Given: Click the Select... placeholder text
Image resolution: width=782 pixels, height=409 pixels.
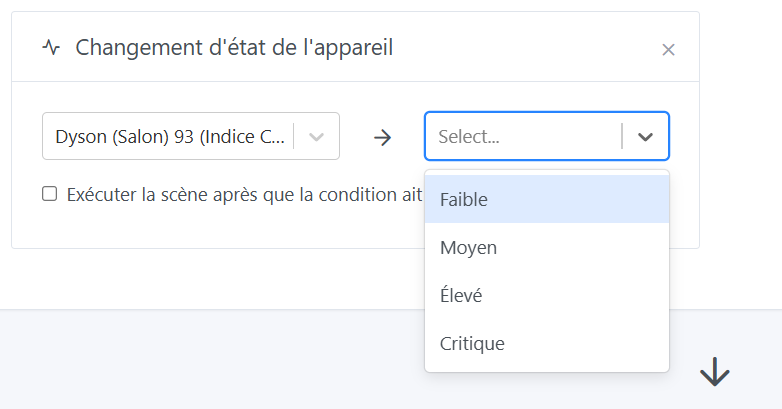Looking at the screenshot, I should pyautogui.click(x=468, y=137).
